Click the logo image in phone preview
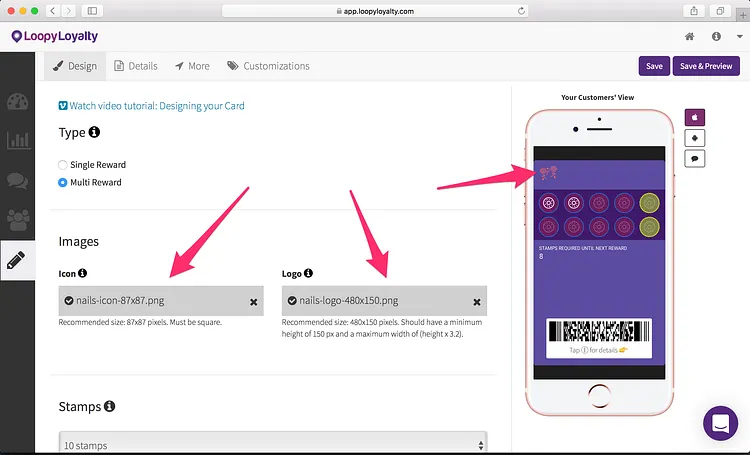The image size is (750, 455). 549,173
